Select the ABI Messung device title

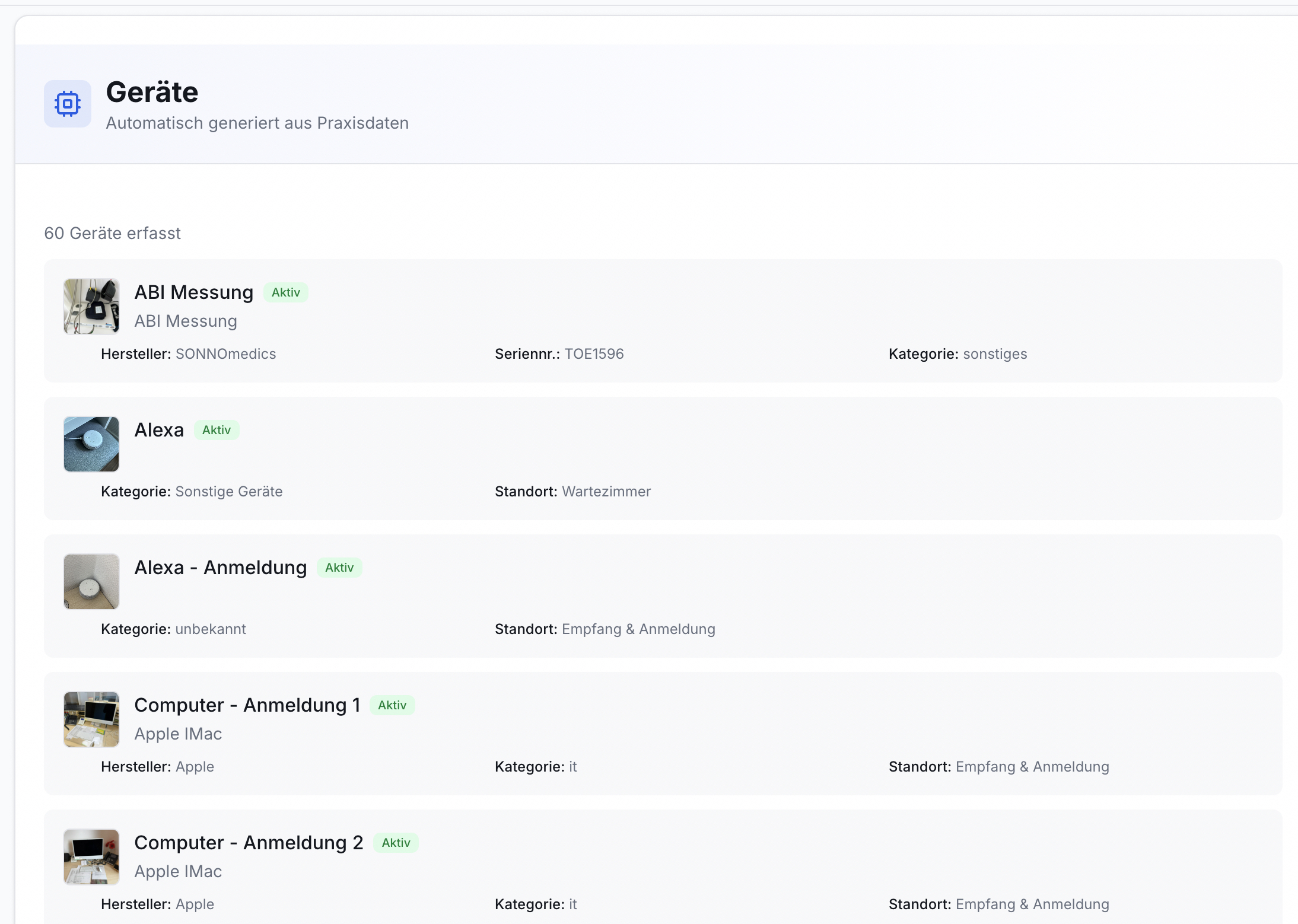coord(194,292)
